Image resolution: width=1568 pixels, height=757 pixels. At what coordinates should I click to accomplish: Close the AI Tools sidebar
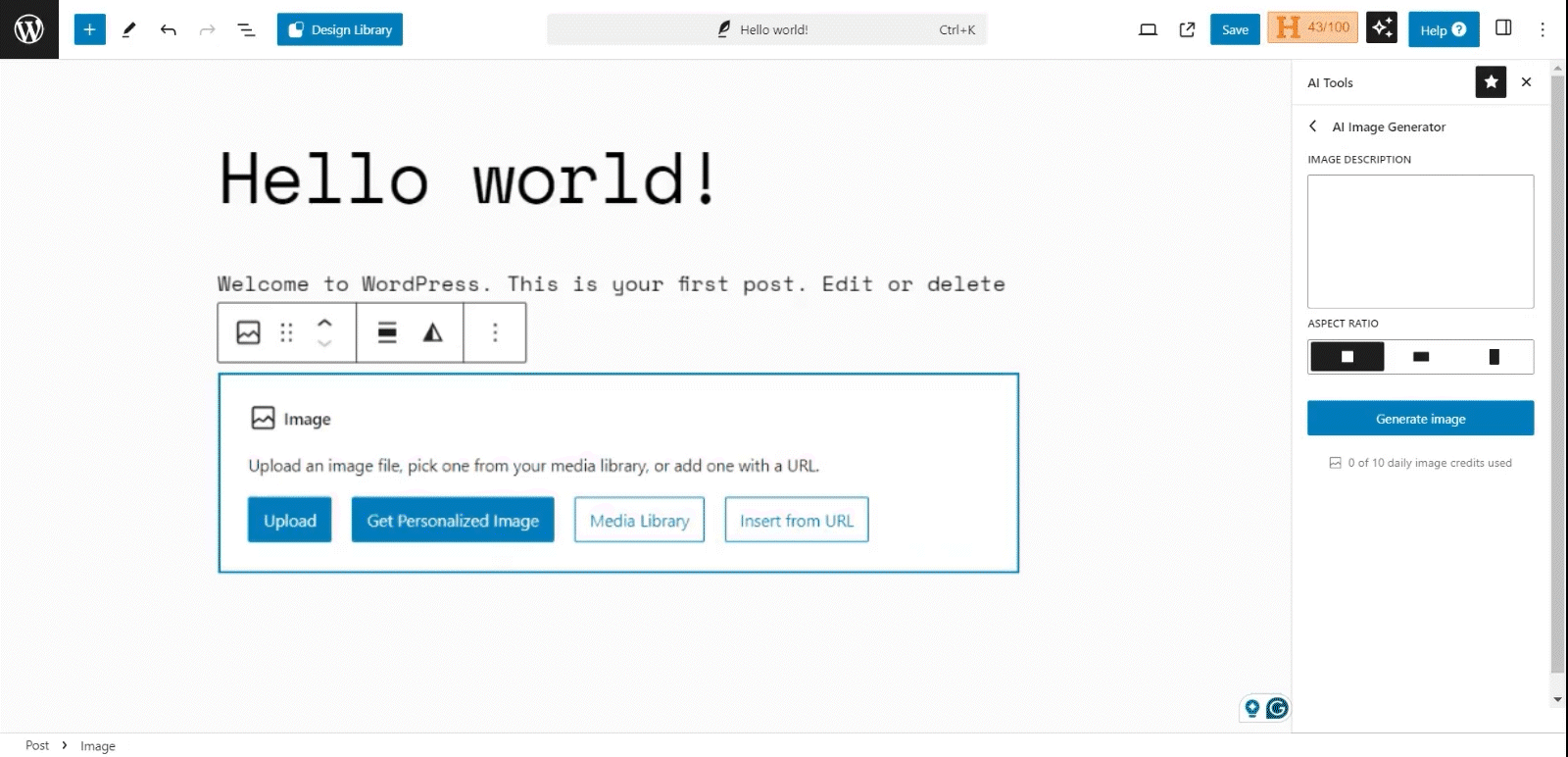(x=1526, y=82)
